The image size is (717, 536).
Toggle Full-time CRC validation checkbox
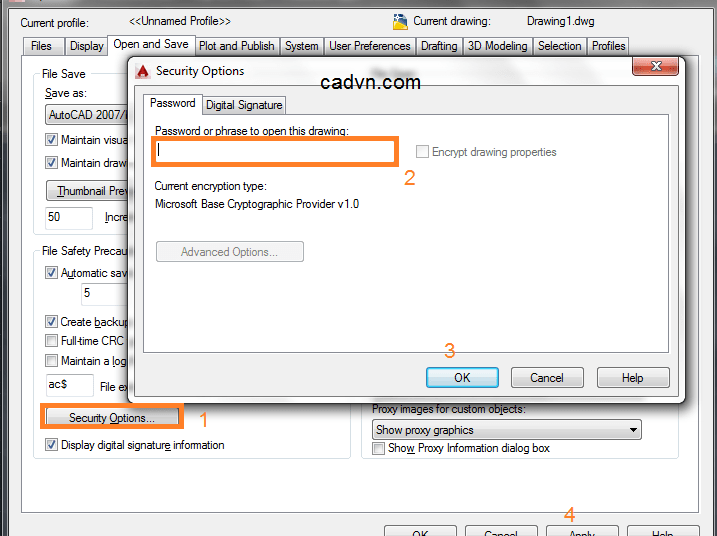coord(51,341)
